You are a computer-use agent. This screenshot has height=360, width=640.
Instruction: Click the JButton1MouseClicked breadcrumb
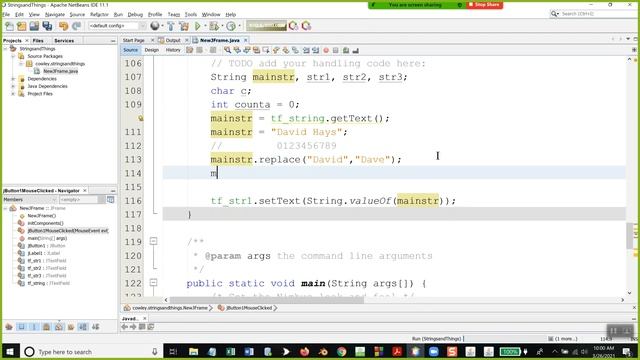tap(249, 308)
